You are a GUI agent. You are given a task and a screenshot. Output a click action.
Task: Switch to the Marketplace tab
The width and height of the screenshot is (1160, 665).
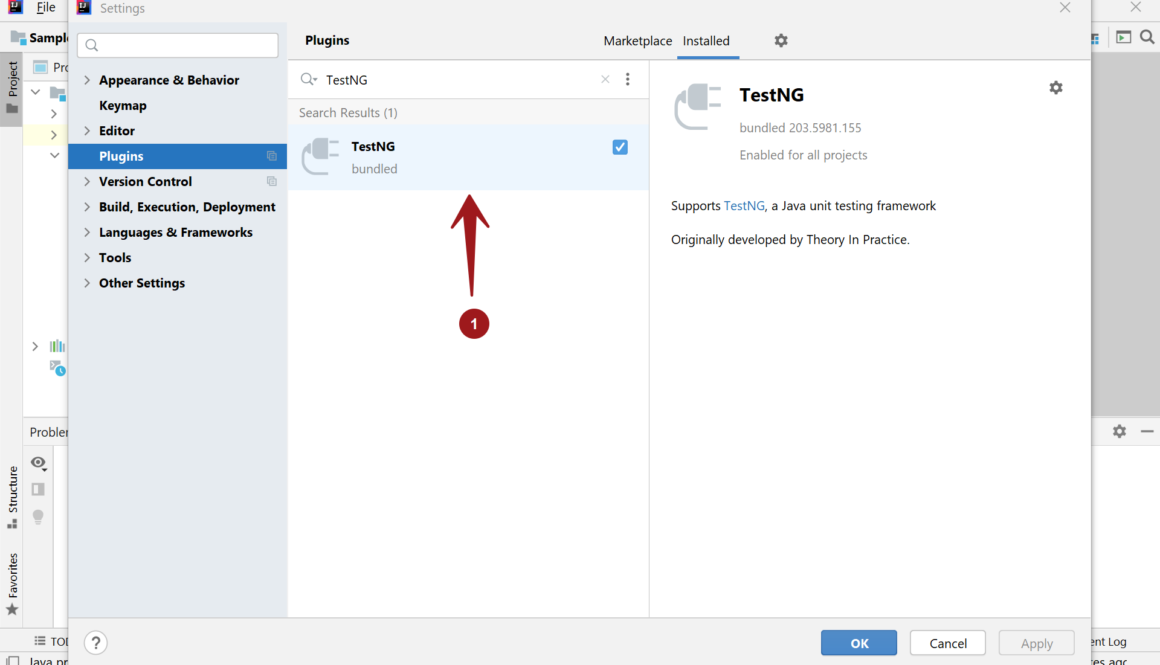coord(637,41)
